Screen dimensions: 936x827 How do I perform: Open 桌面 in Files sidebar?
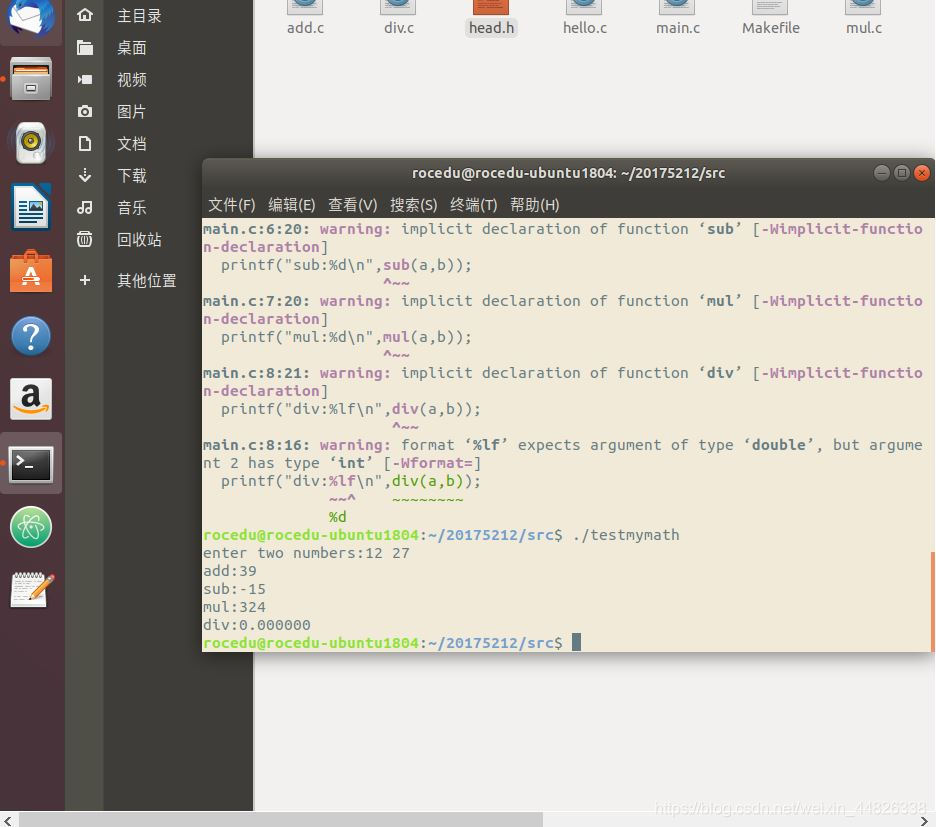coord(131,48)
